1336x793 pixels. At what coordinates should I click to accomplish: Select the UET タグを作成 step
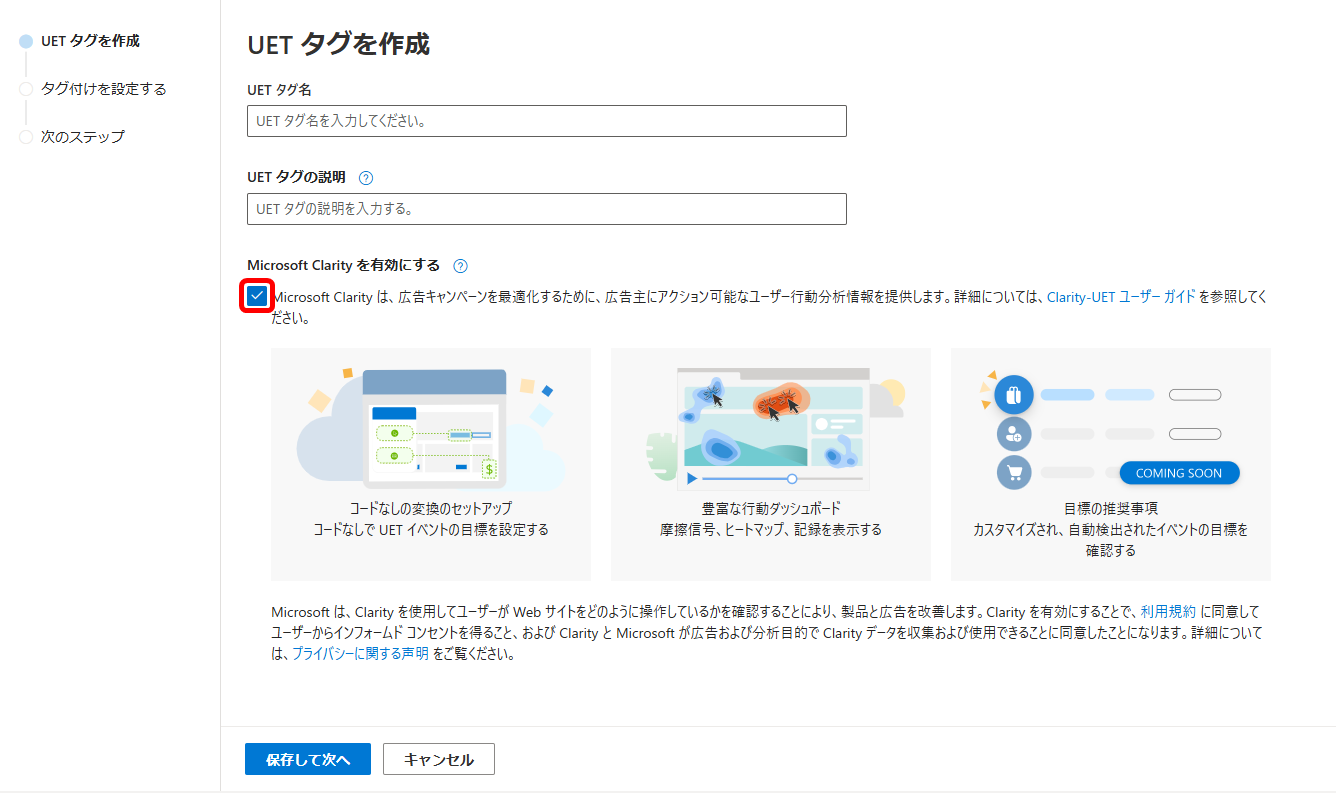[x=90, y=41]
